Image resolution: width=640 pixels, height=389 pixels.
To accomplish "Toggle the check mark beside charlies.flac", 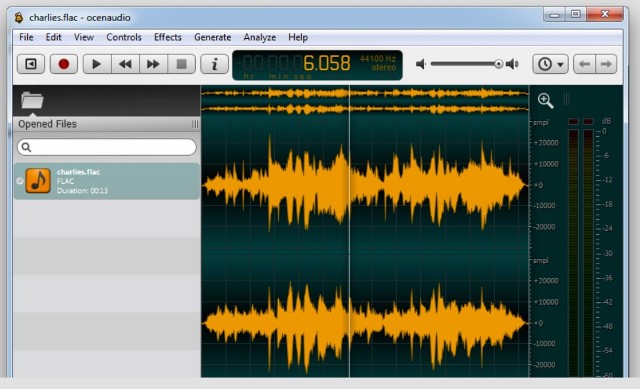I will click(20, 181).
